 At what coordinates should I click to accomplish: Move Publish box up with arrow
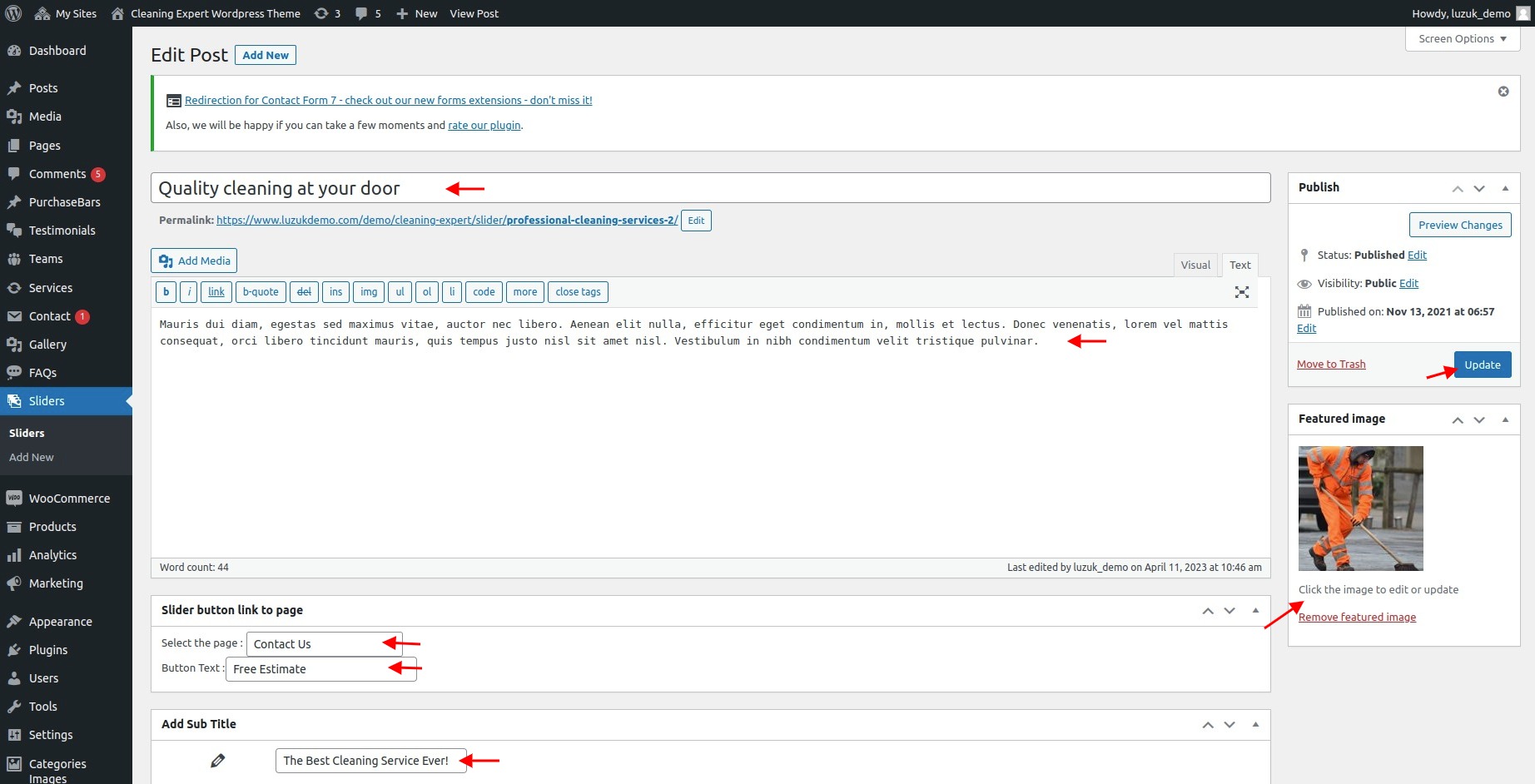click(x=1458, y=188)
